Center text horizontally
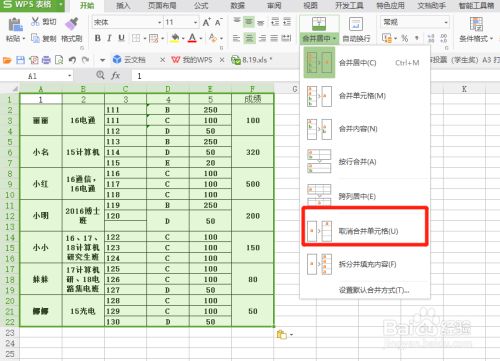The image size is (500, 361). click(x=249, y=38)
